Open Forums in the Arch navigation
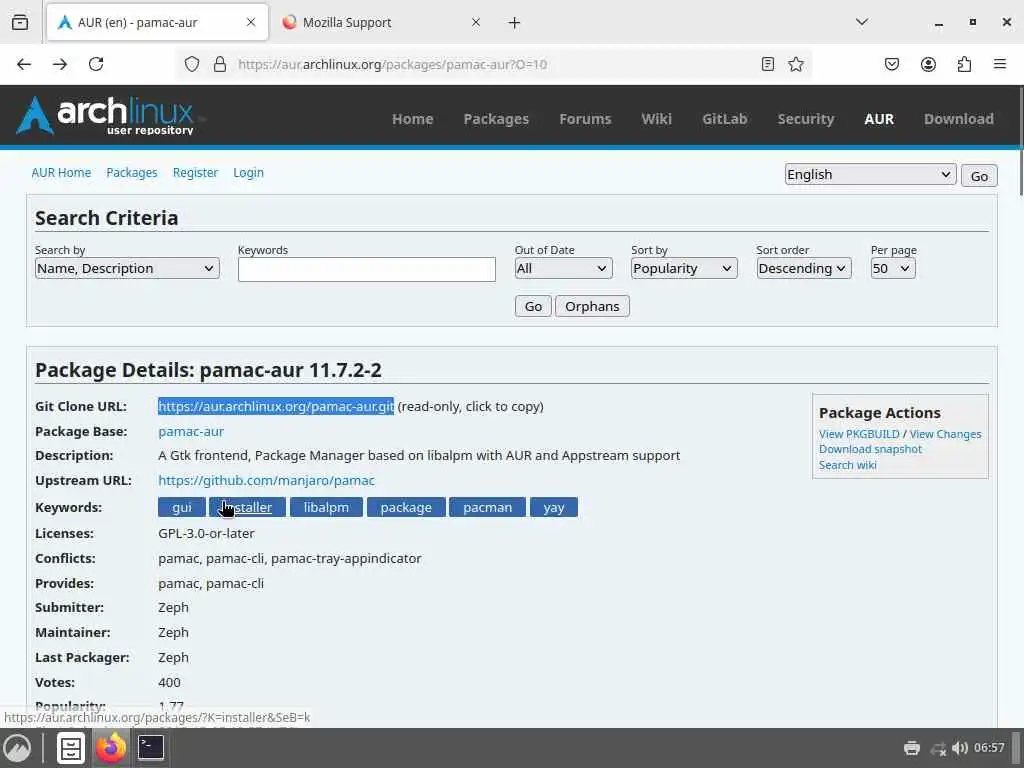 tap(585, 119)
